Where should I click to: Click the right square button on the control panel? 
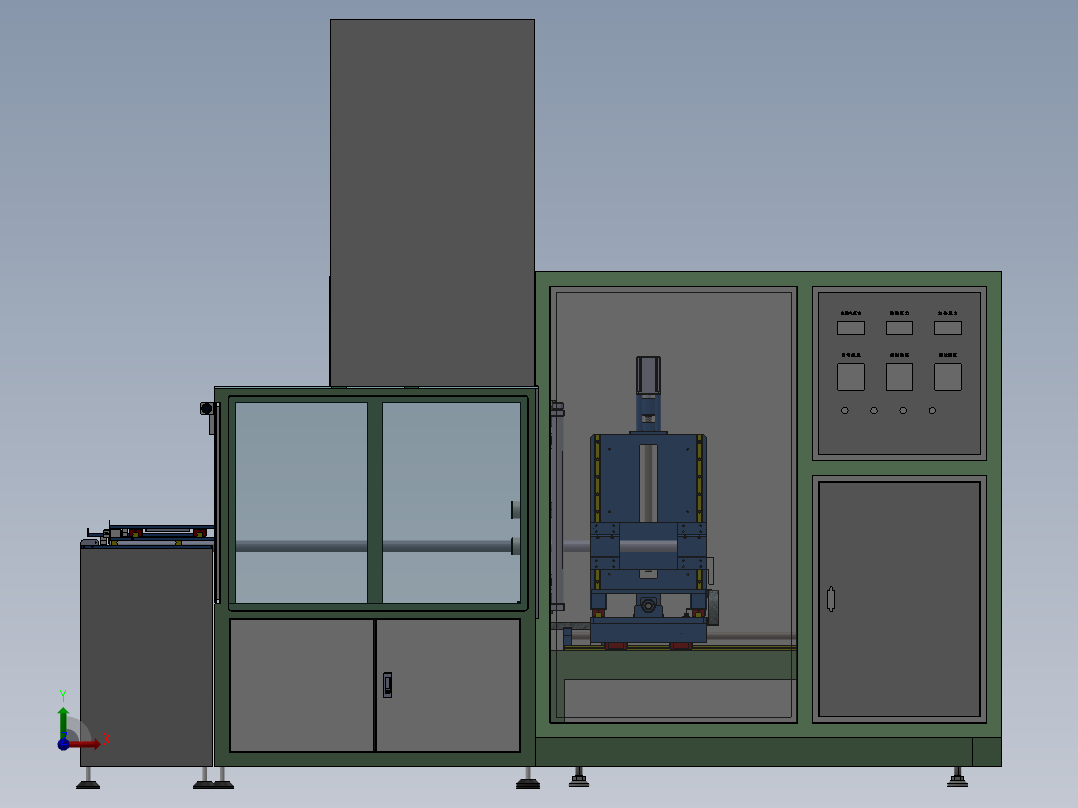point(947,377)
